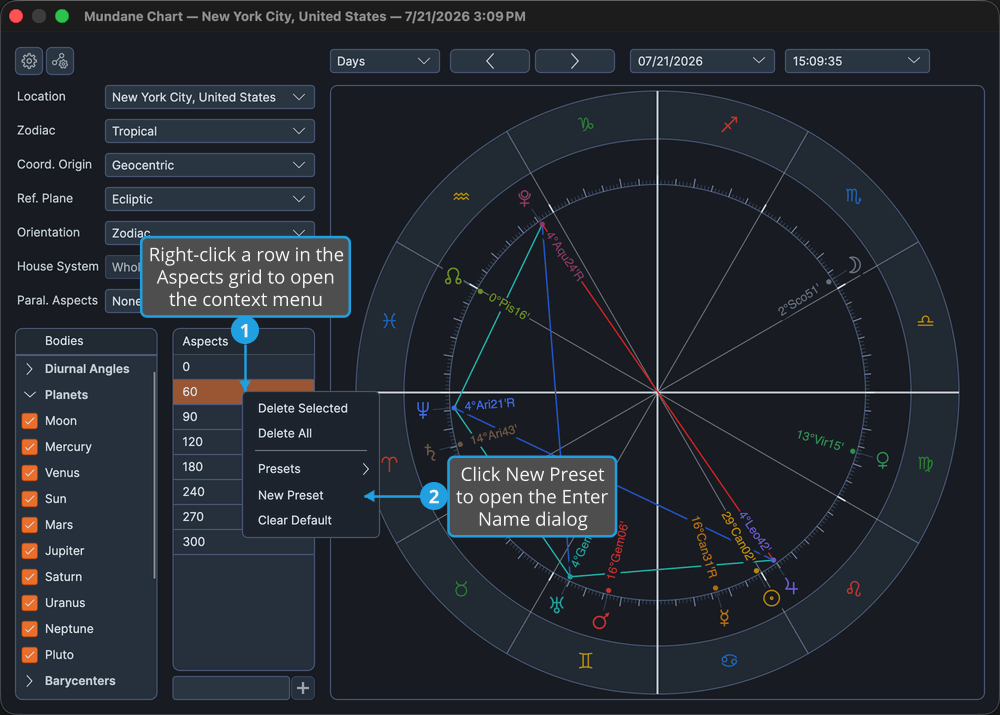This screenshot has height=715, width=1000.
Task: Expand the Barycenters tree group
Action: tap(29, 681)
